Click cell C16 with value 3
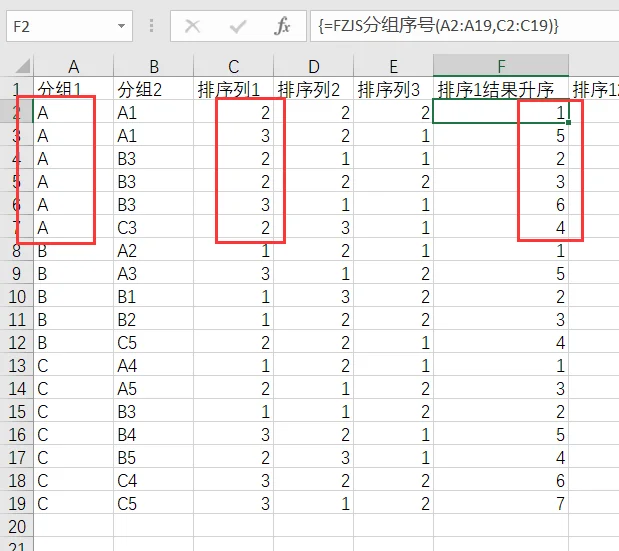This screenshot has width=619, height=551. point(234,435)
